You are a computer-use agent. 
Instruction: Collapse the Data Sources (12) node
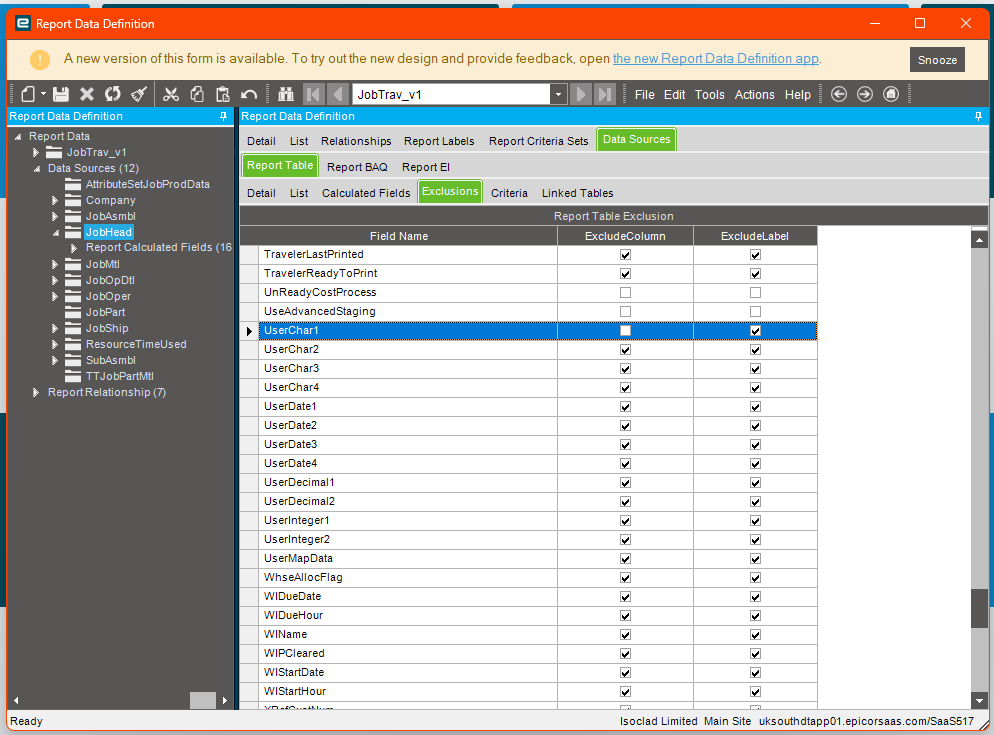click(37, 169)
